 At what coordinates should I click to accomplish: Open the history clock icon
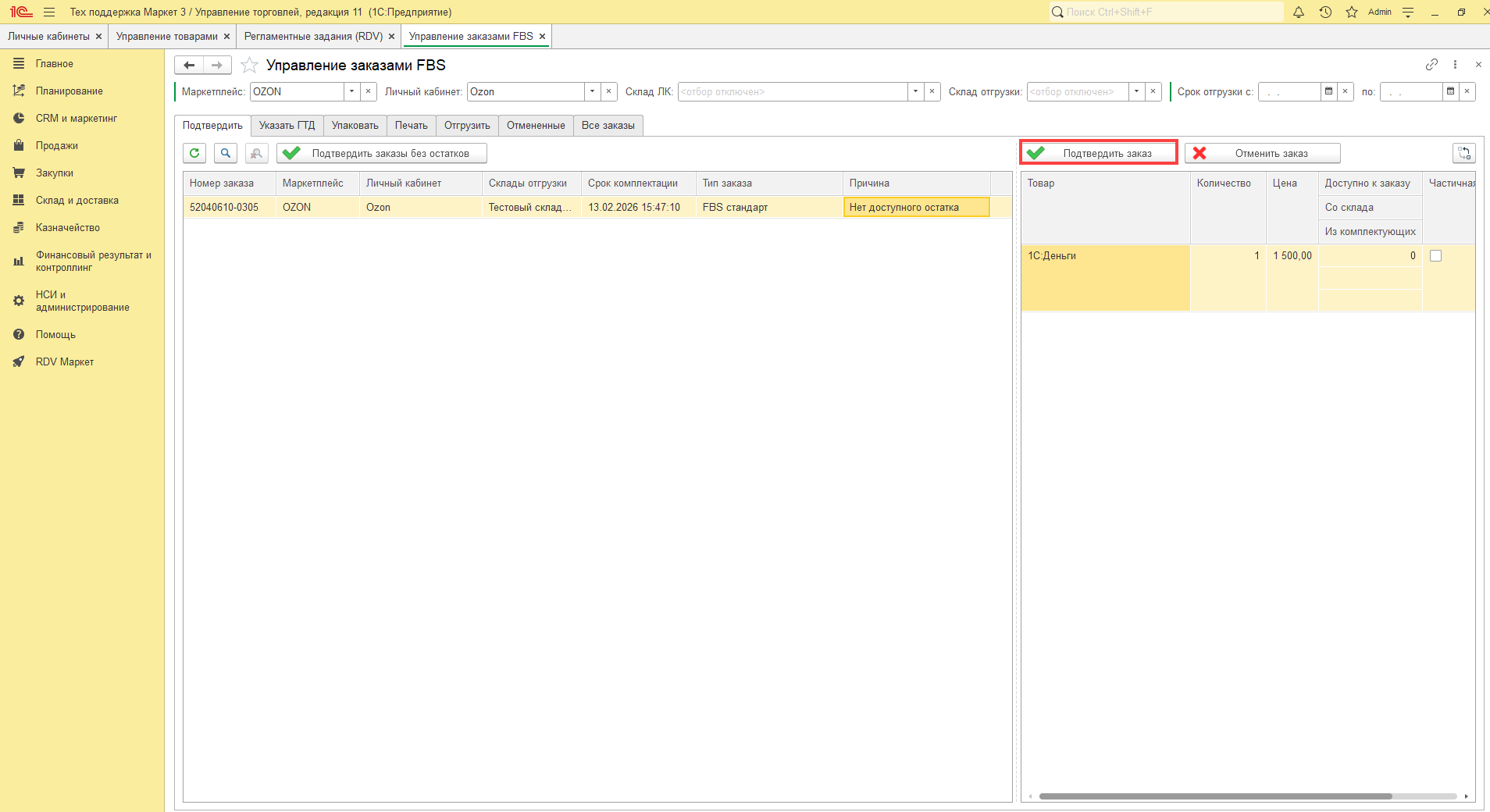[x=1325, y=12]
